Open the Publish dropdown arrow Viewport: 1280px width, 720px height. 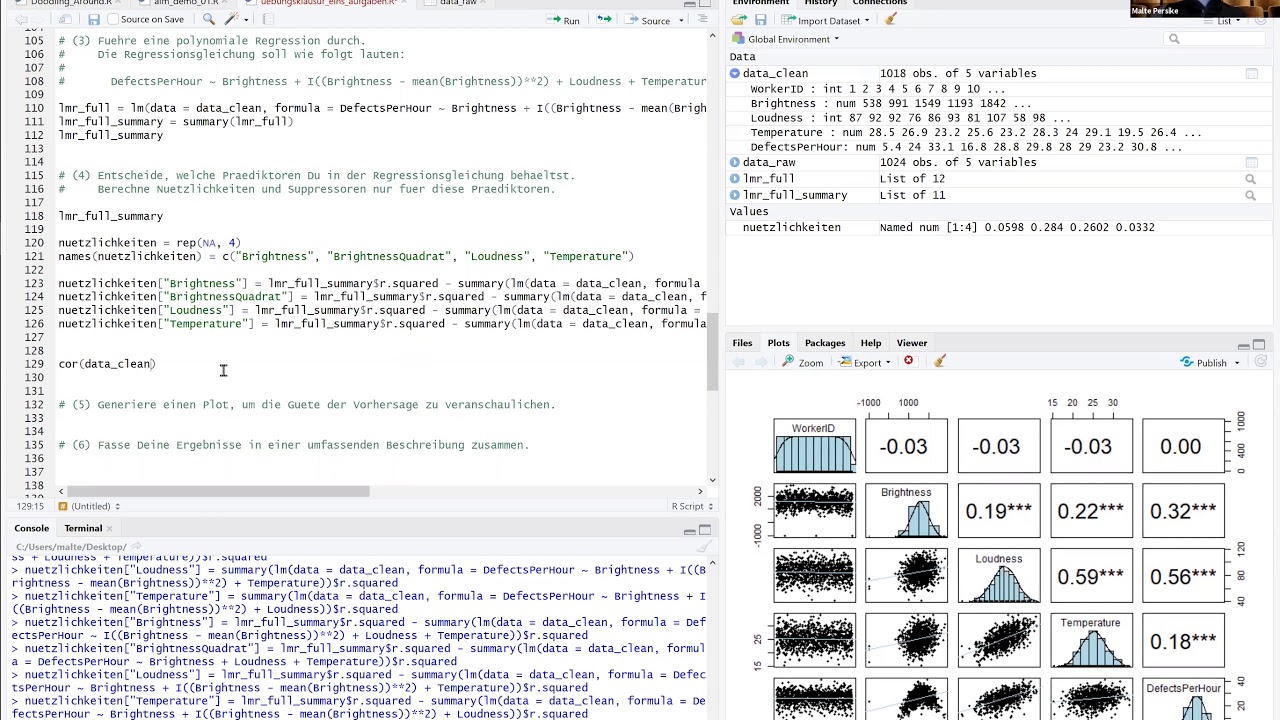point(1237,363)
